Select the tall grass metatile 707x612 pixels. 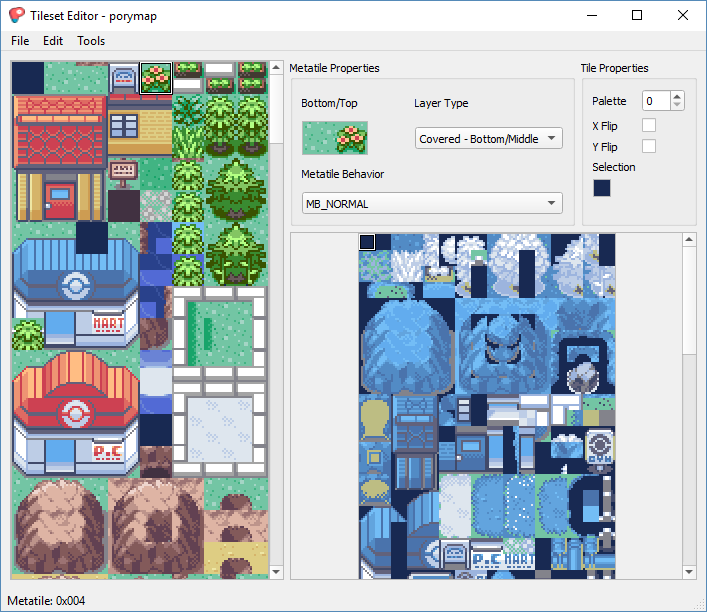[x=188, y=142]
